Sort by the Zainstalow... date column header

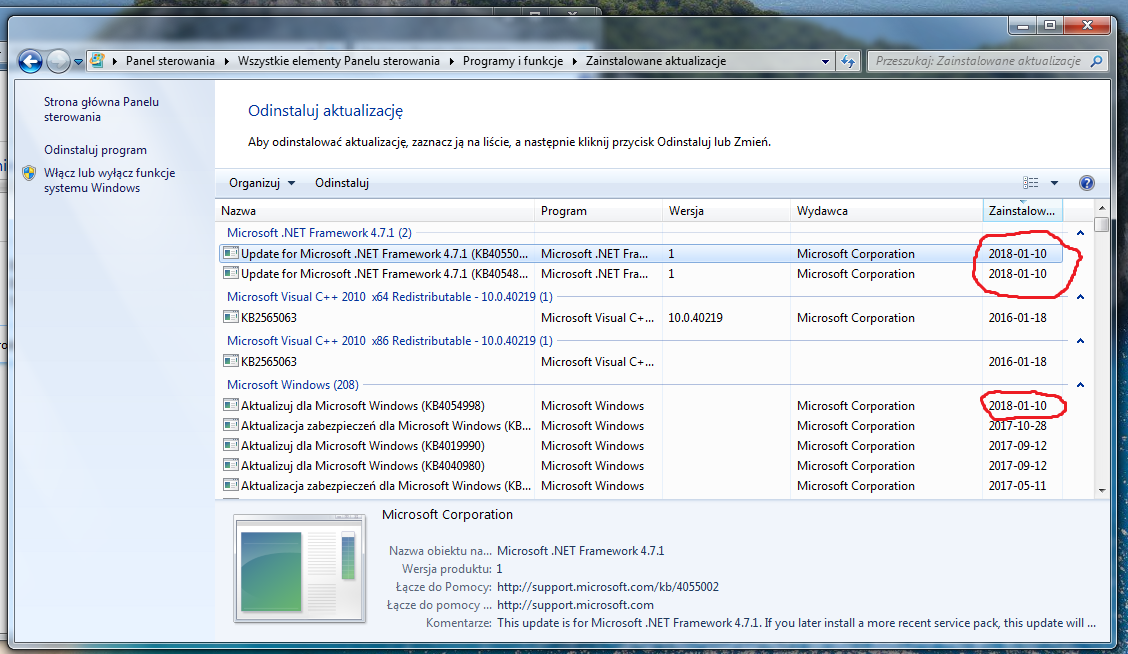1023,211
